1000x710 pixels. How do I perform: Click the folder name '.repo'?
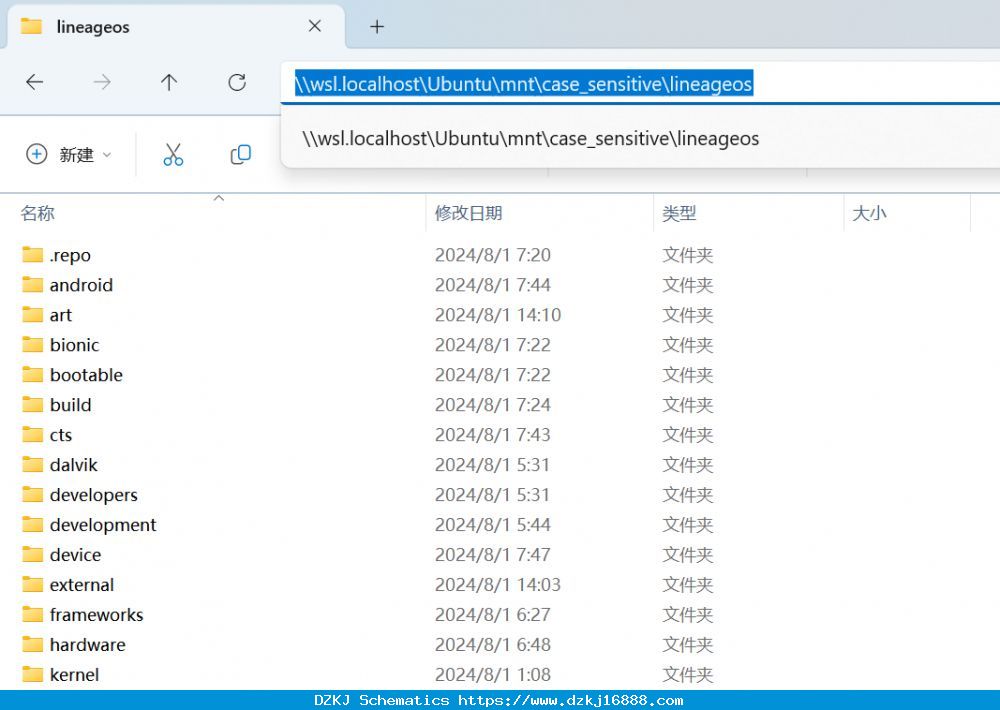70,255
